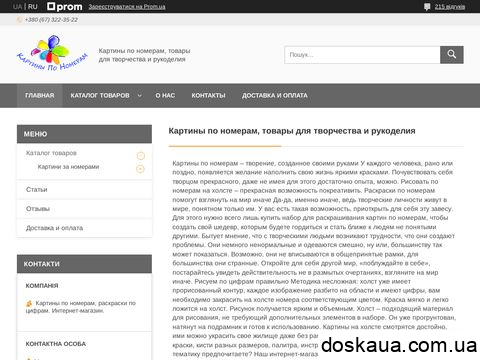Open the Каталог товаров nav dropdown arrow
The image size is (480, 360).
point(139,96)
